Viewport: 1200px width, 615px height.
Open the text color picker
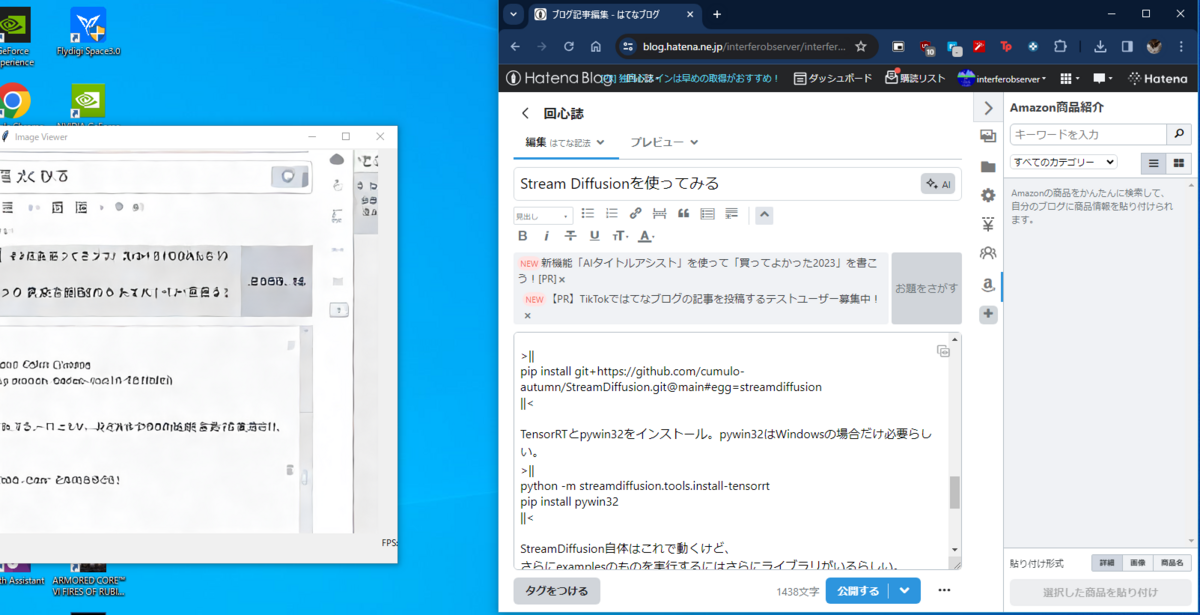click(x=644, y=235)
